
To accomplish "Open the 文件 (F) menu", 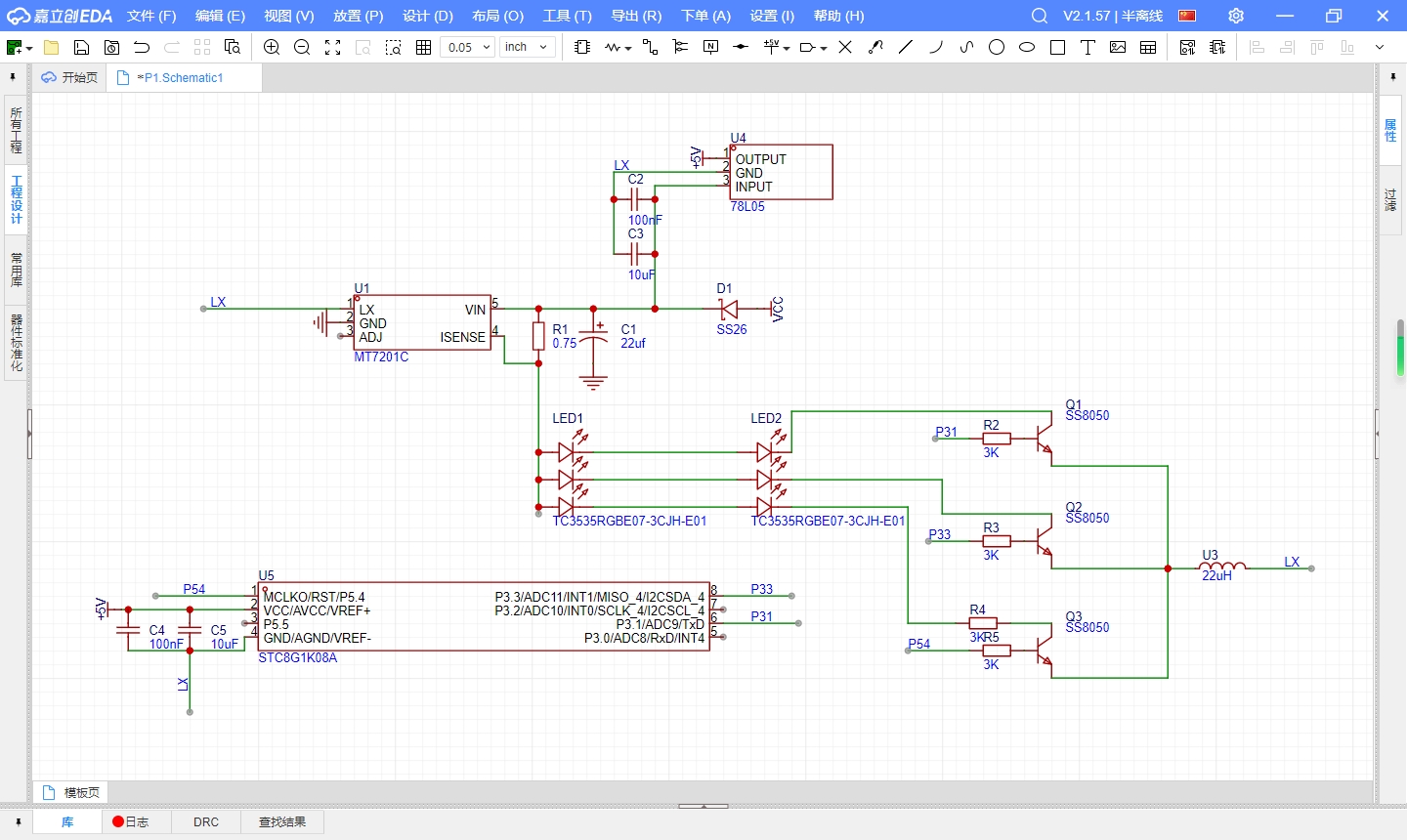I will click(151, 16).
